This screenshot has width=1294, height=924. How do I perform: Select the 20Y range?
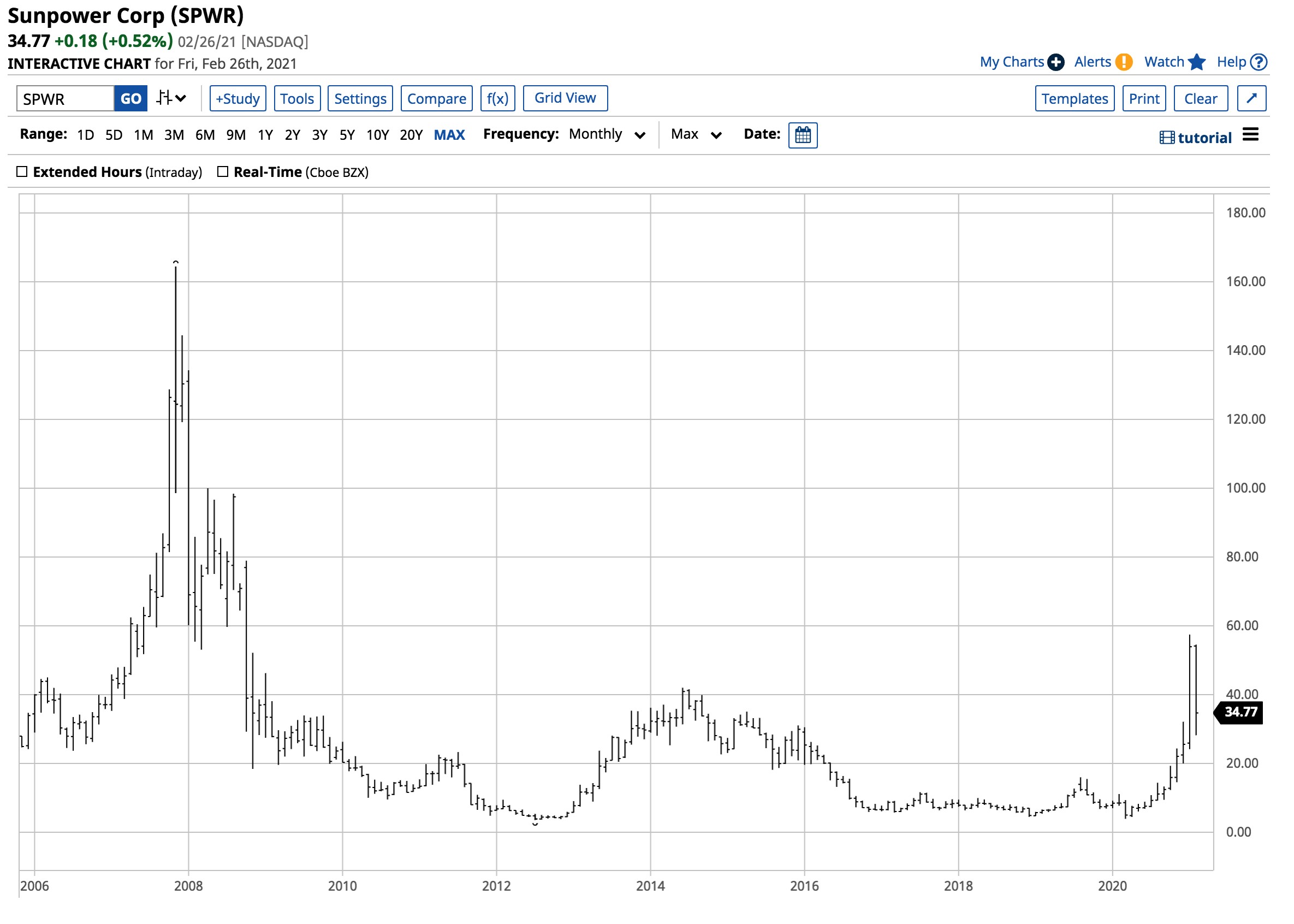click(411, 135)
